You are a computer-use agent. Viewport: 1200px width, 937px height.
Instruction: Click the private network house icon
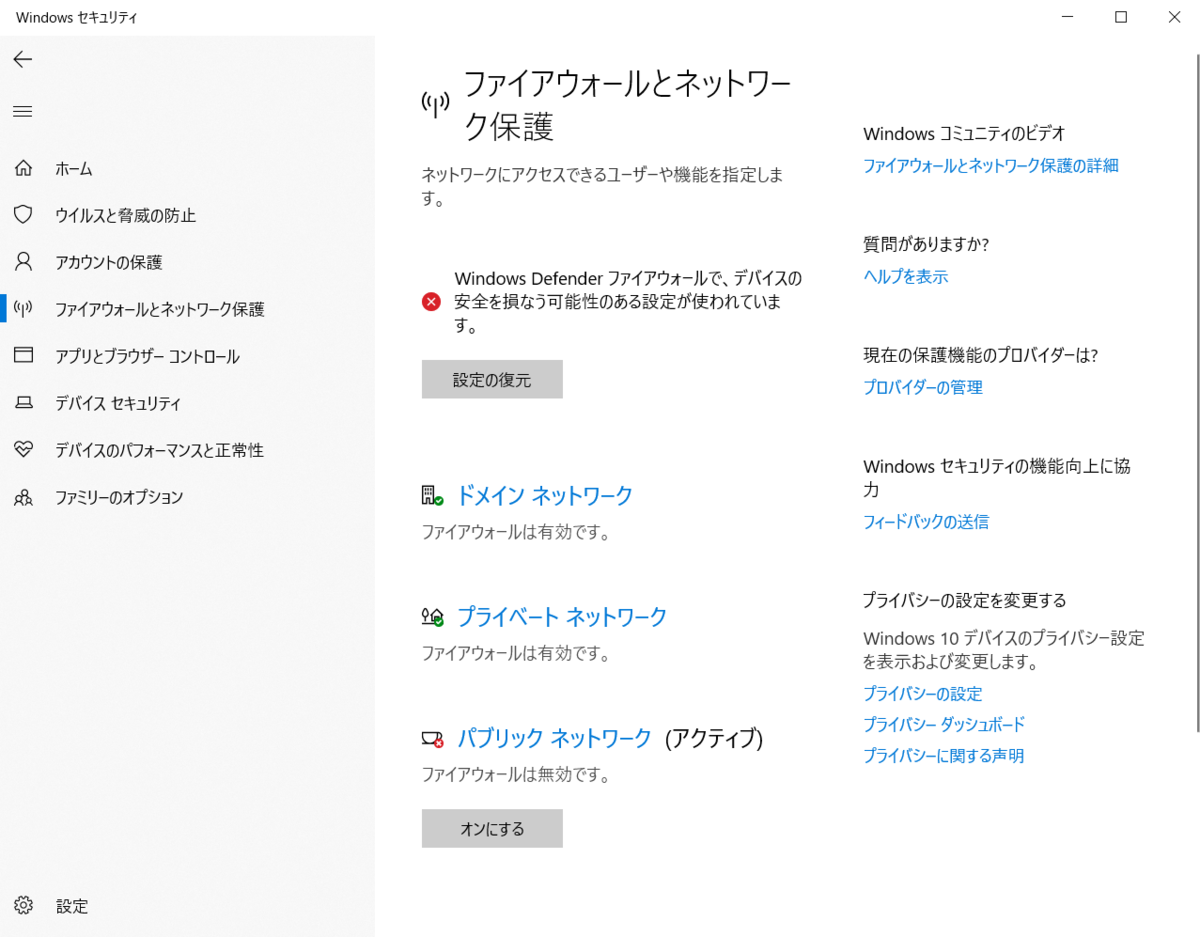coord(432,617)
